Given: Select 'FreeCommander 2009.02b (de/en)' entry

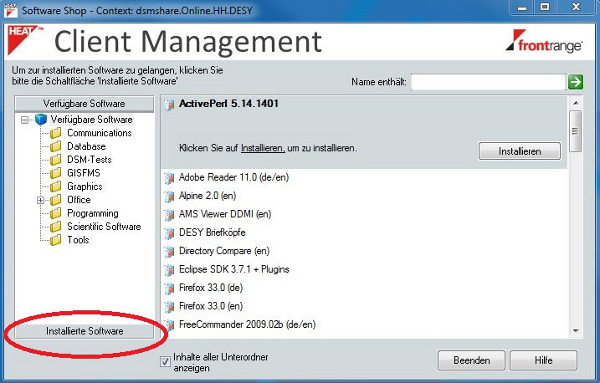Looking at the screenshot, I should click(247, 324).
